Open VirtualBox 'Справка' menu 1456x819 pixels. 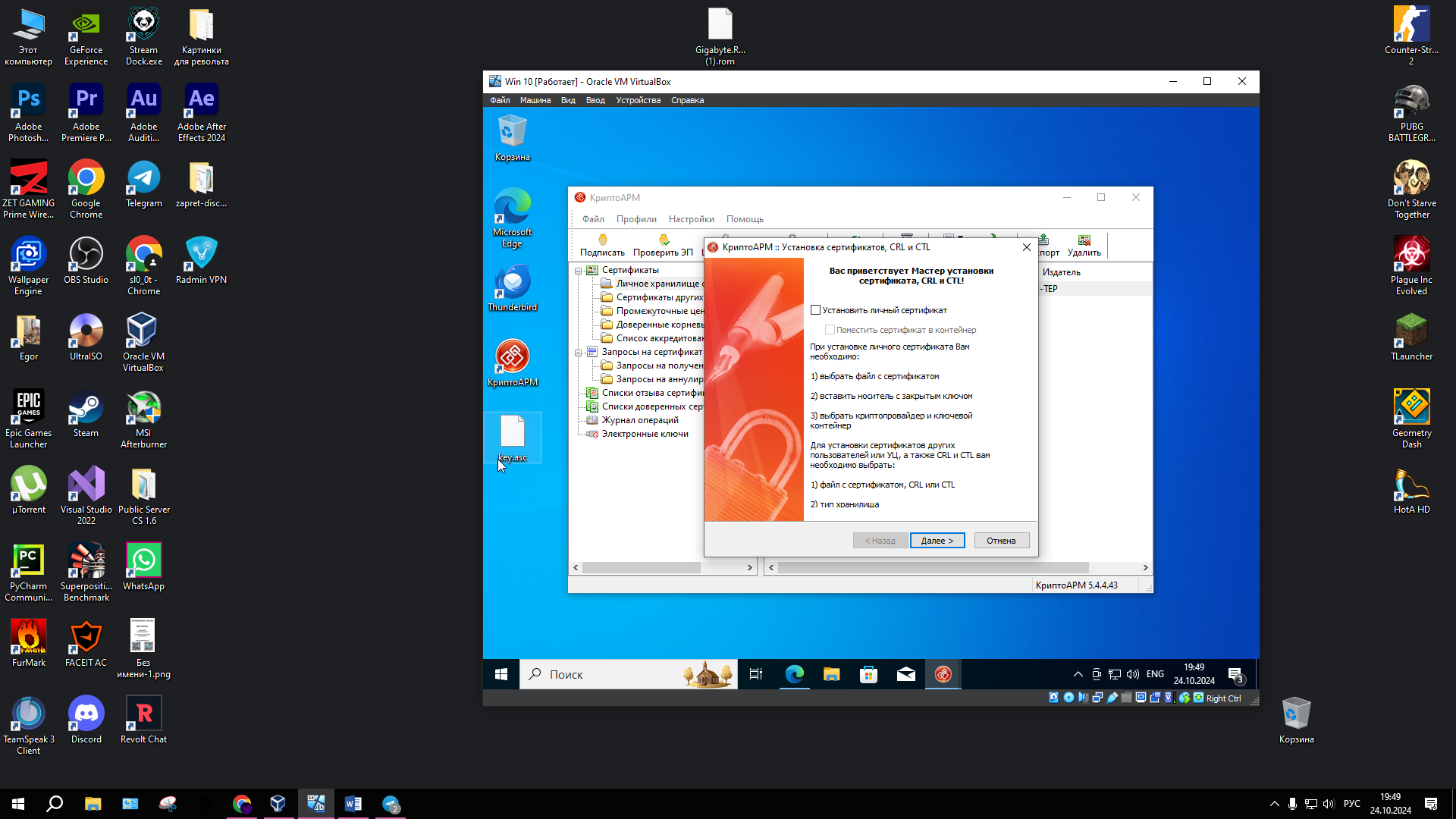pyautogui.click(x=687, y=100)
